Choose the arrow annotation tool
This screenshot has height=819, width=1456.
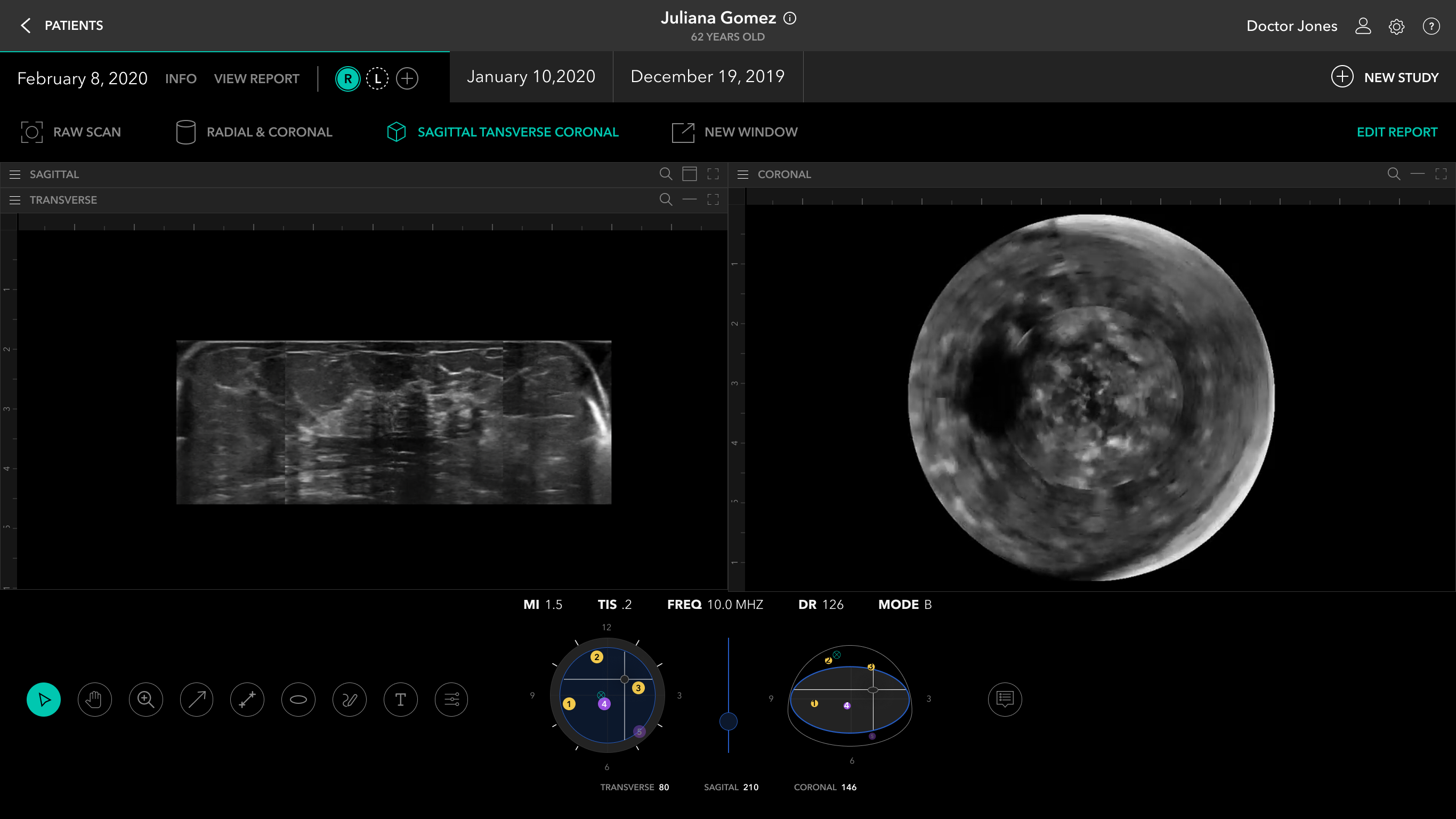click(x=196, y=700)
